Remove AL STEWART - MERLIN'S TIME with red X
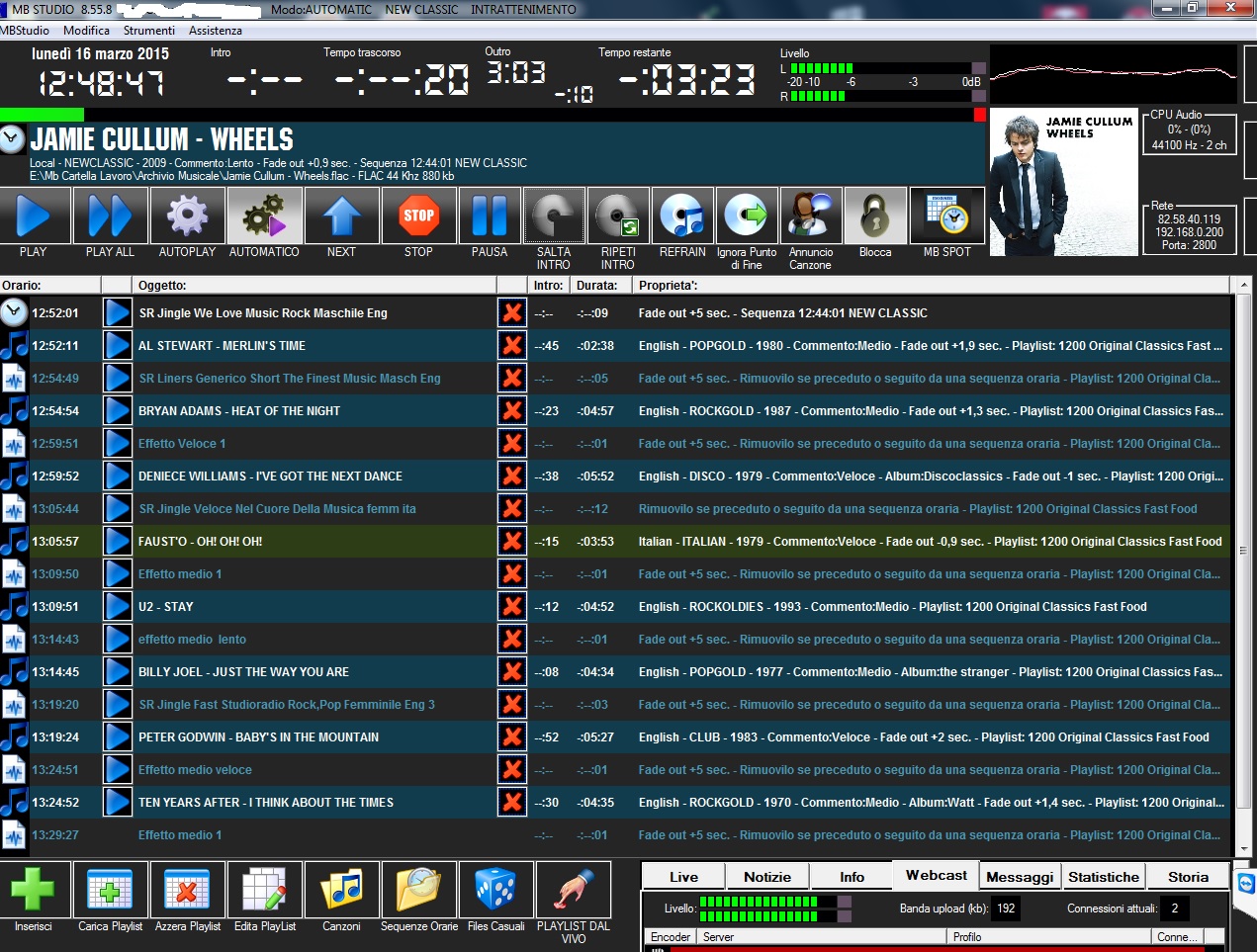1257x952 pixels. pyautogui.click(x=512, y=346)
